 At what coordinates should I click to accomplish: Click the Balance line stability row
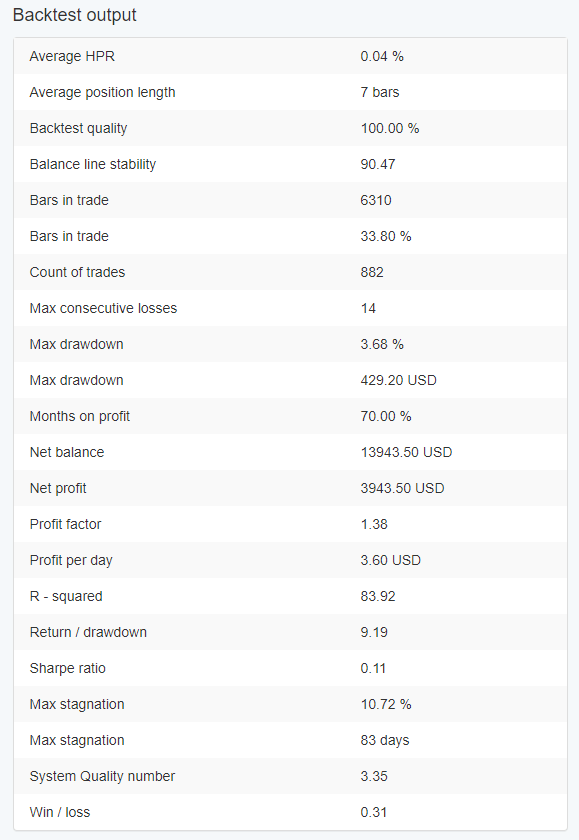coord(290,164)
